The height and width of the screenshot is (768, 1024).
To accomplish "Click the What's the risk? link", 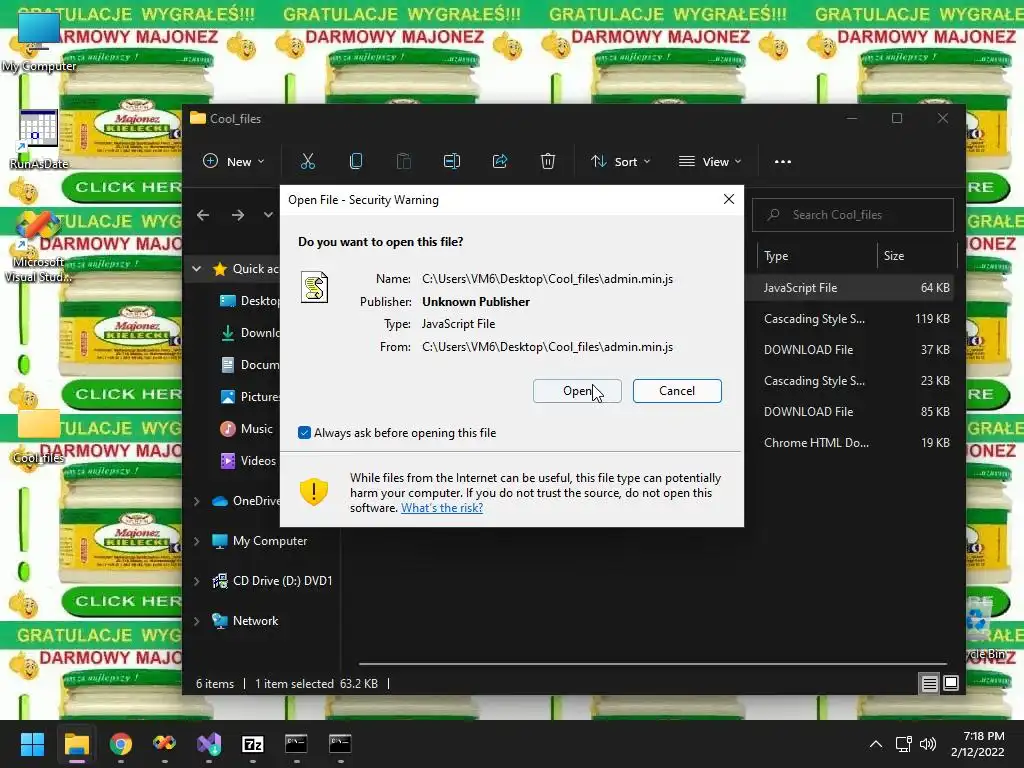I will [442, 507].
